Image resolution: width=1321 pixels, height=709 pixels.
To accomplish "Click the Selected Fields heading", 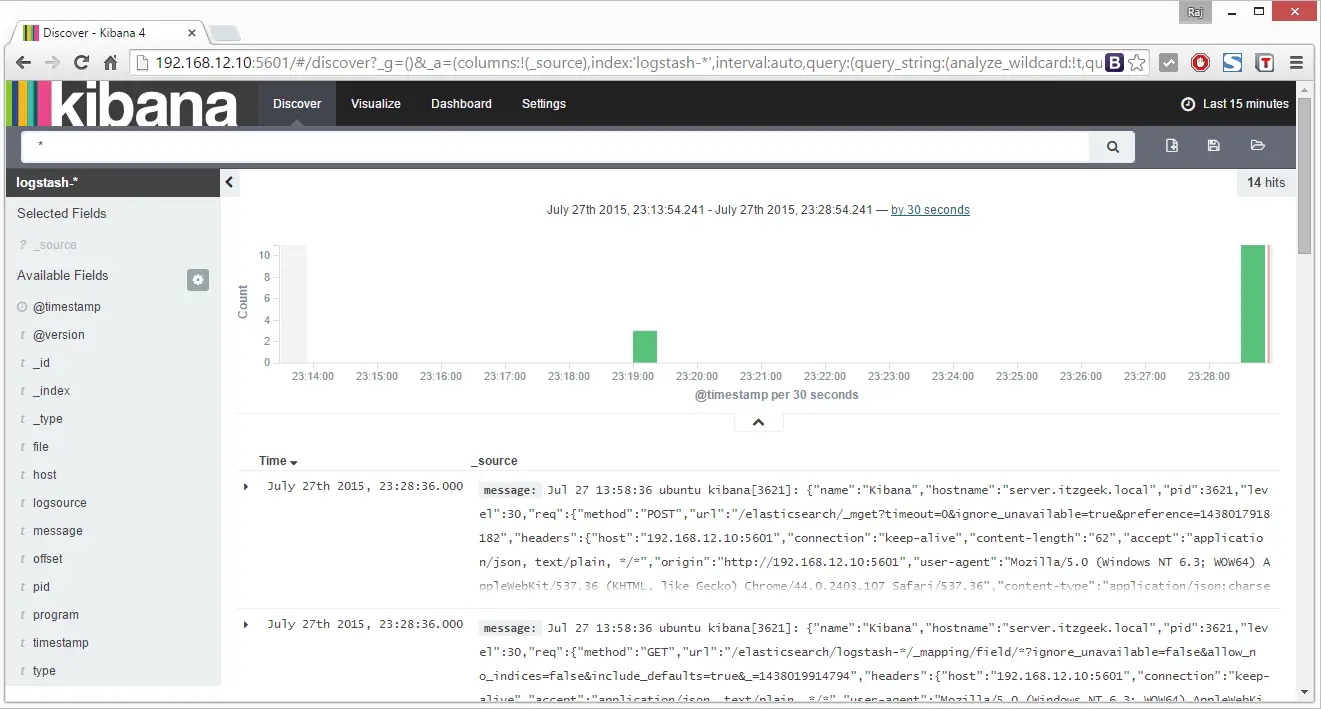I will click(x=62, y=213).
